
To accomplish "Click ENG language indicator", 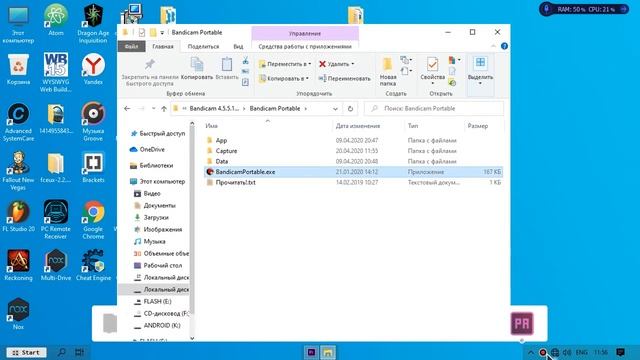I will pyautogui.click(x=582, y=352).
